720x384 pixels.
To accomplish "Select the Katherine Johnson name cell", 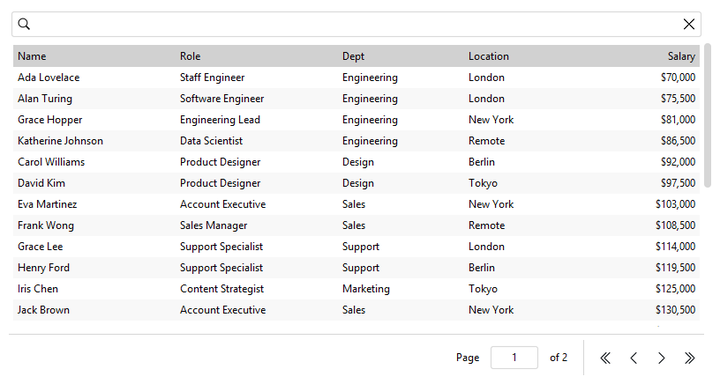I will click(94, 141).
